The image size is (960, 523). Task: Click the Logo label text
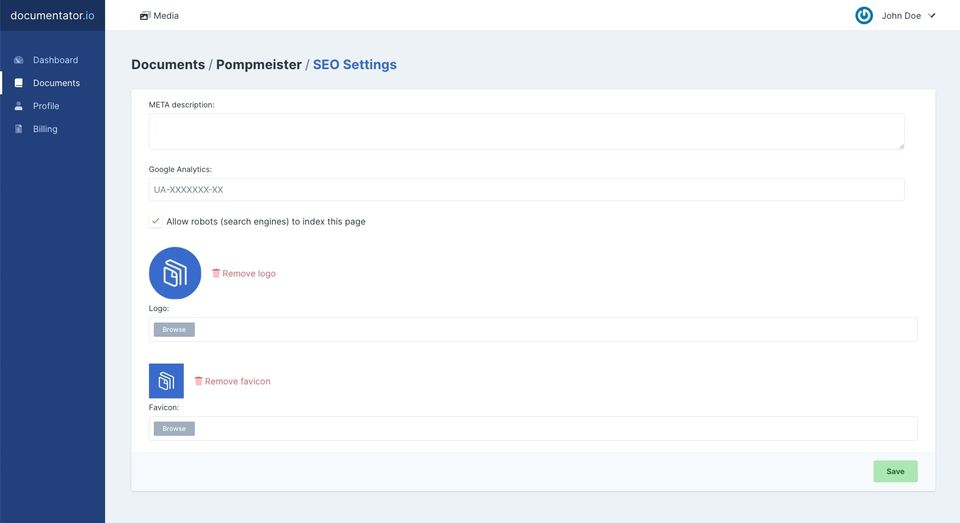tap(159, 308)
